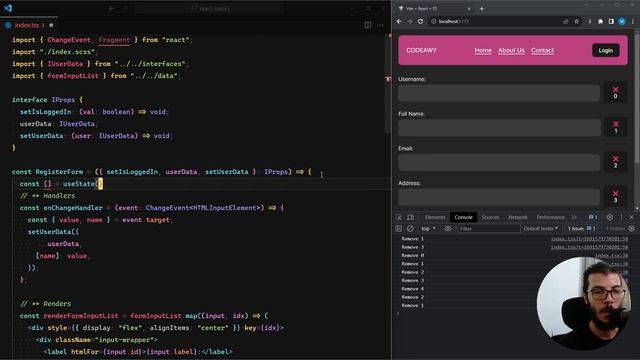Open the DevTools customize kebab menu
Image resolution: width=640 pixels, height=360 pixels.
(x=621, y=218)
